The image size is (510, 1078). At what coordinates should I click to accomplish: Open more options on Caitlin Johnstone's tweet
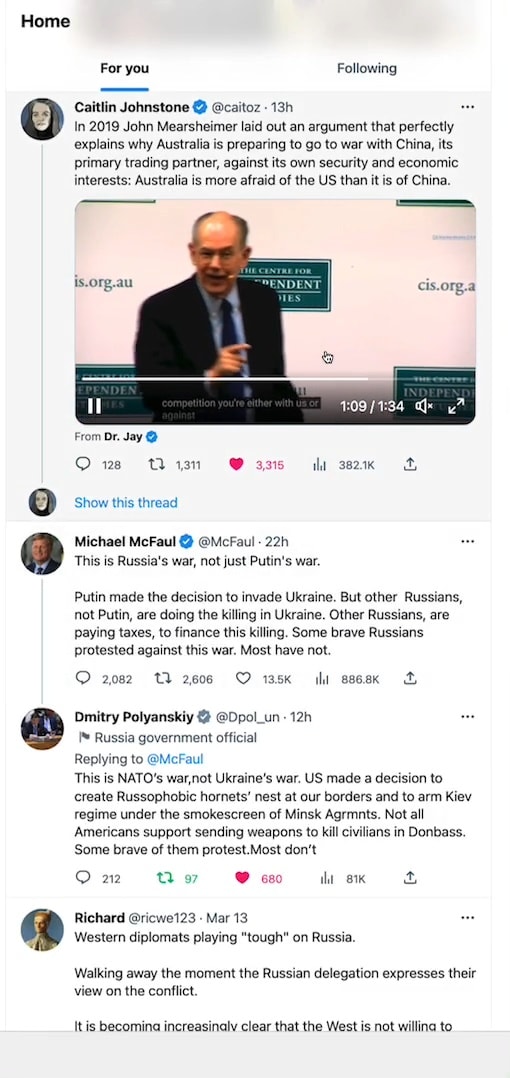468,107
